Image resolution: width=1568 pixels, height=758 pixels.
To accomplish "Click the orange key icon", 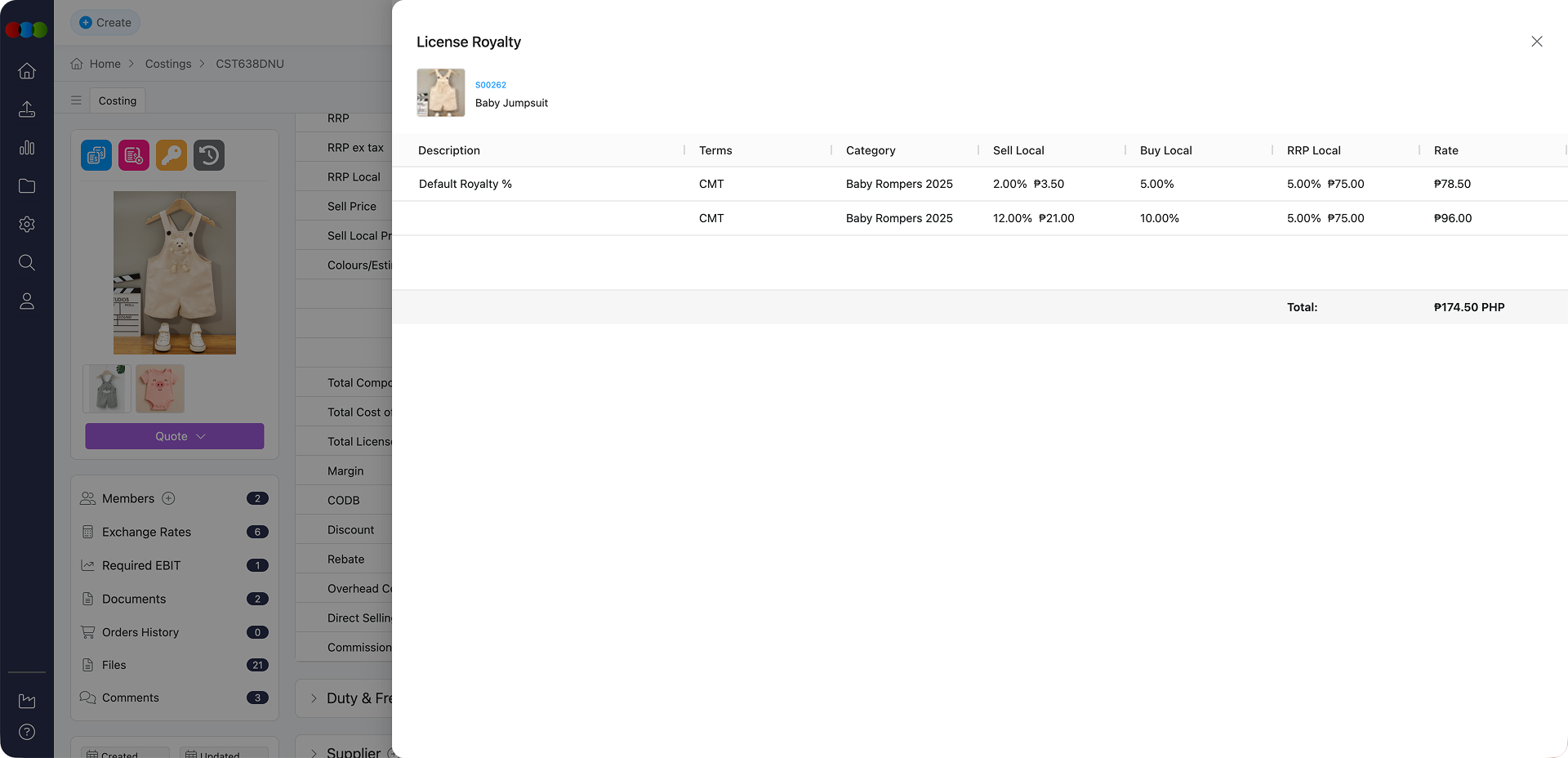I will tap(171, 155).
